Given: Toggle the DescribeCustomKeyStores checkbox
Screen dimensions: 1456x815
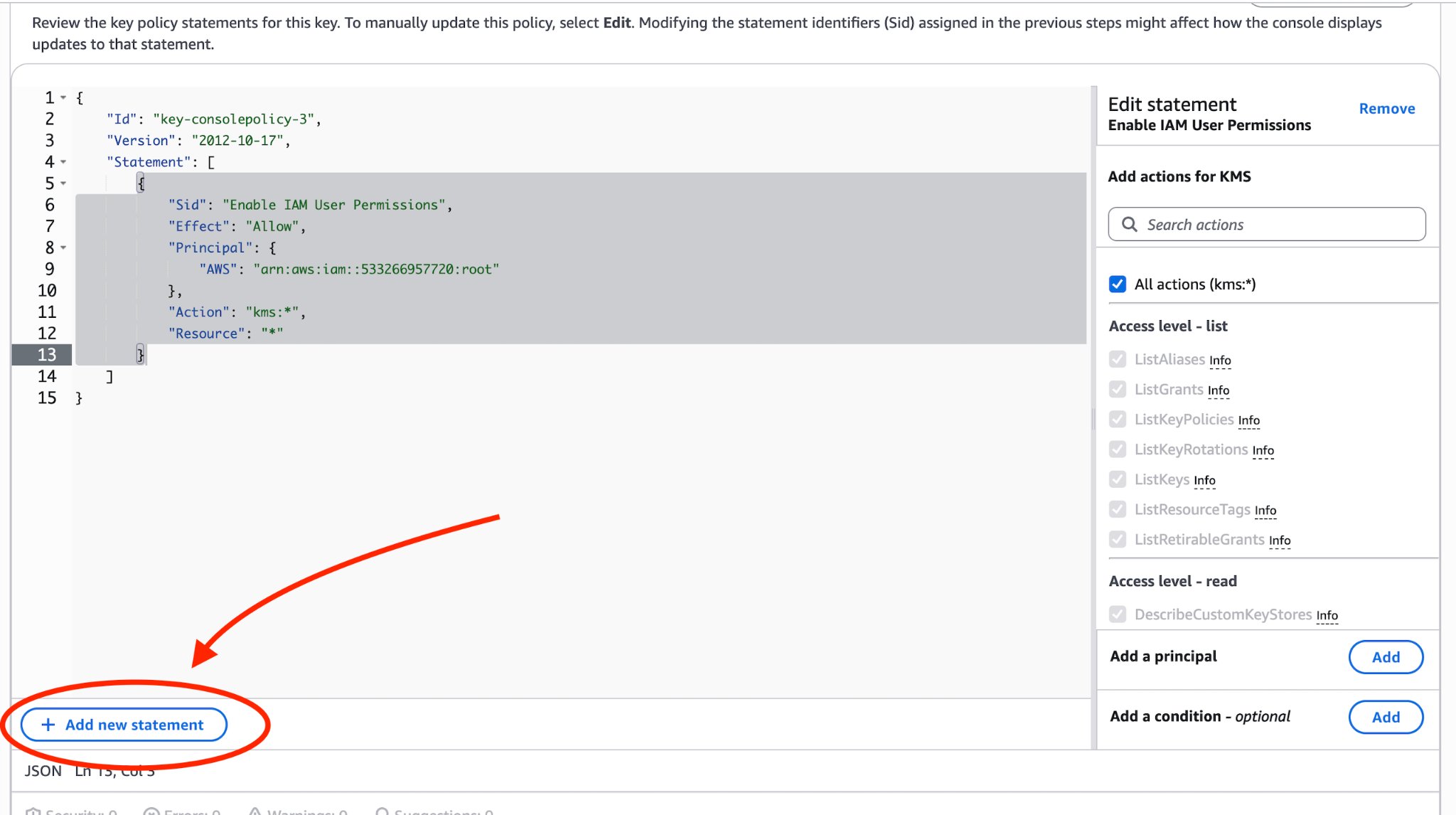Looking at the screenshot, I should click(x=1118, y=614).
